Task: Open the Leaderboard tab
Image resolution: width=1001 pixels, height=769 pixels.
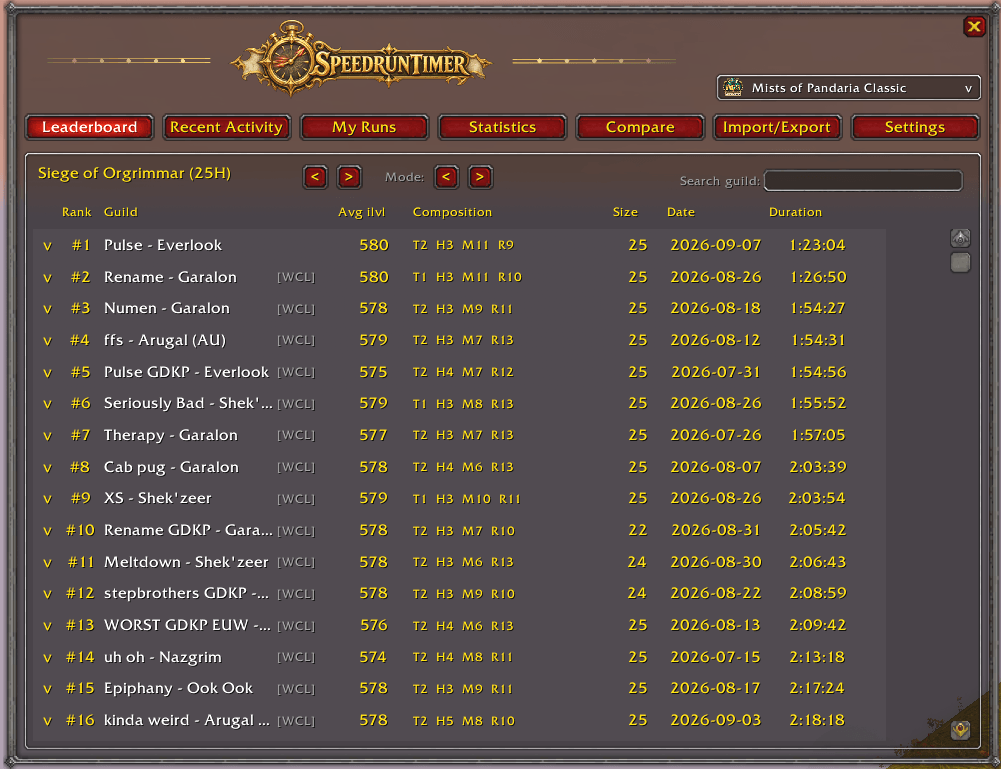Action: [89, 127]
